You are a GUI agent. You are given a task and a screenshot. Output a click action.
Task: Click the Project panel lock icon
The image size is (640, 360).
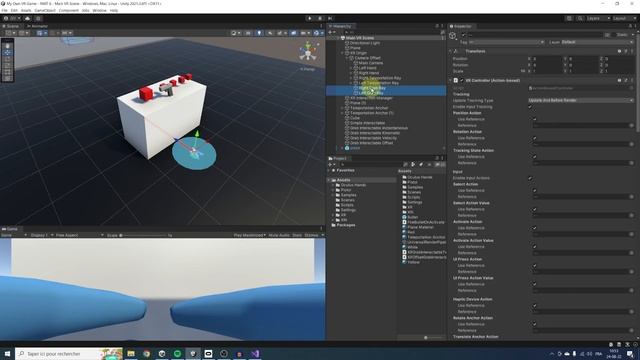437,158
